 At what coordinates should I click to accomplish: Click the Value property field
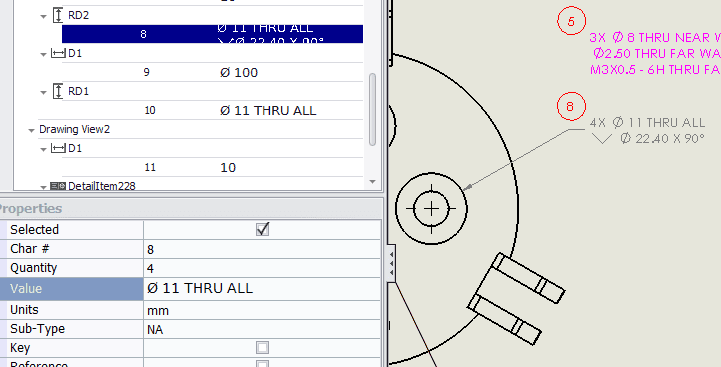point(262,288)
